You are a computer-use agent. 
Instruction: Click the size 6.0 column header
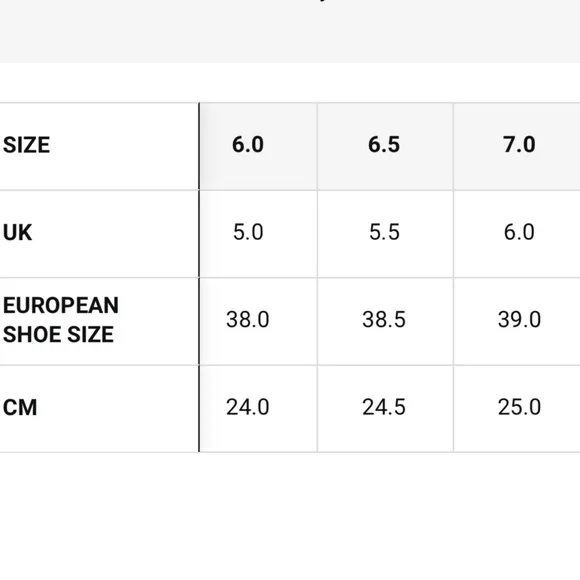258,146
